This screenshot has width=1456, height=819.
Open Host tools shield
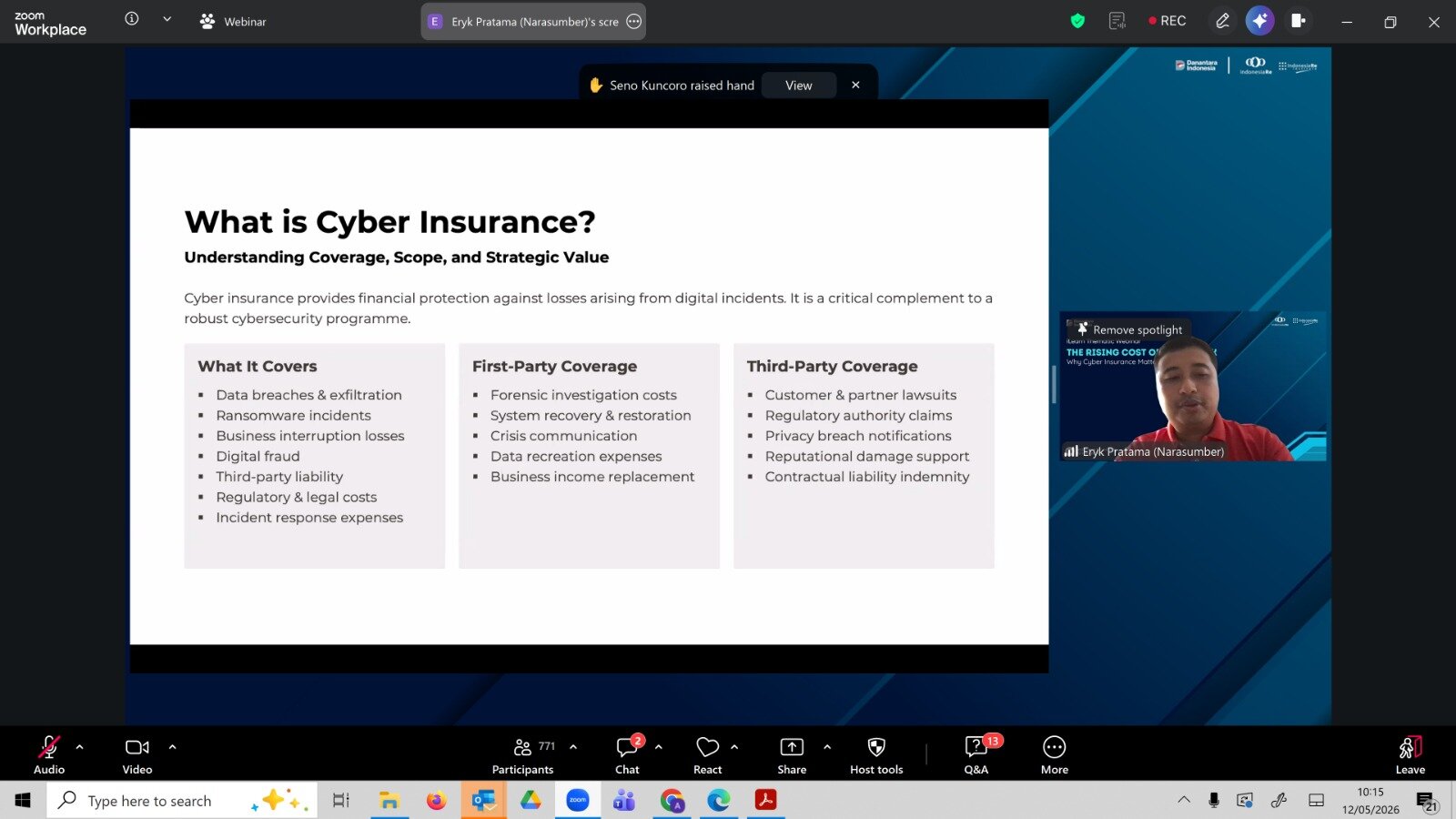(876, 754)
